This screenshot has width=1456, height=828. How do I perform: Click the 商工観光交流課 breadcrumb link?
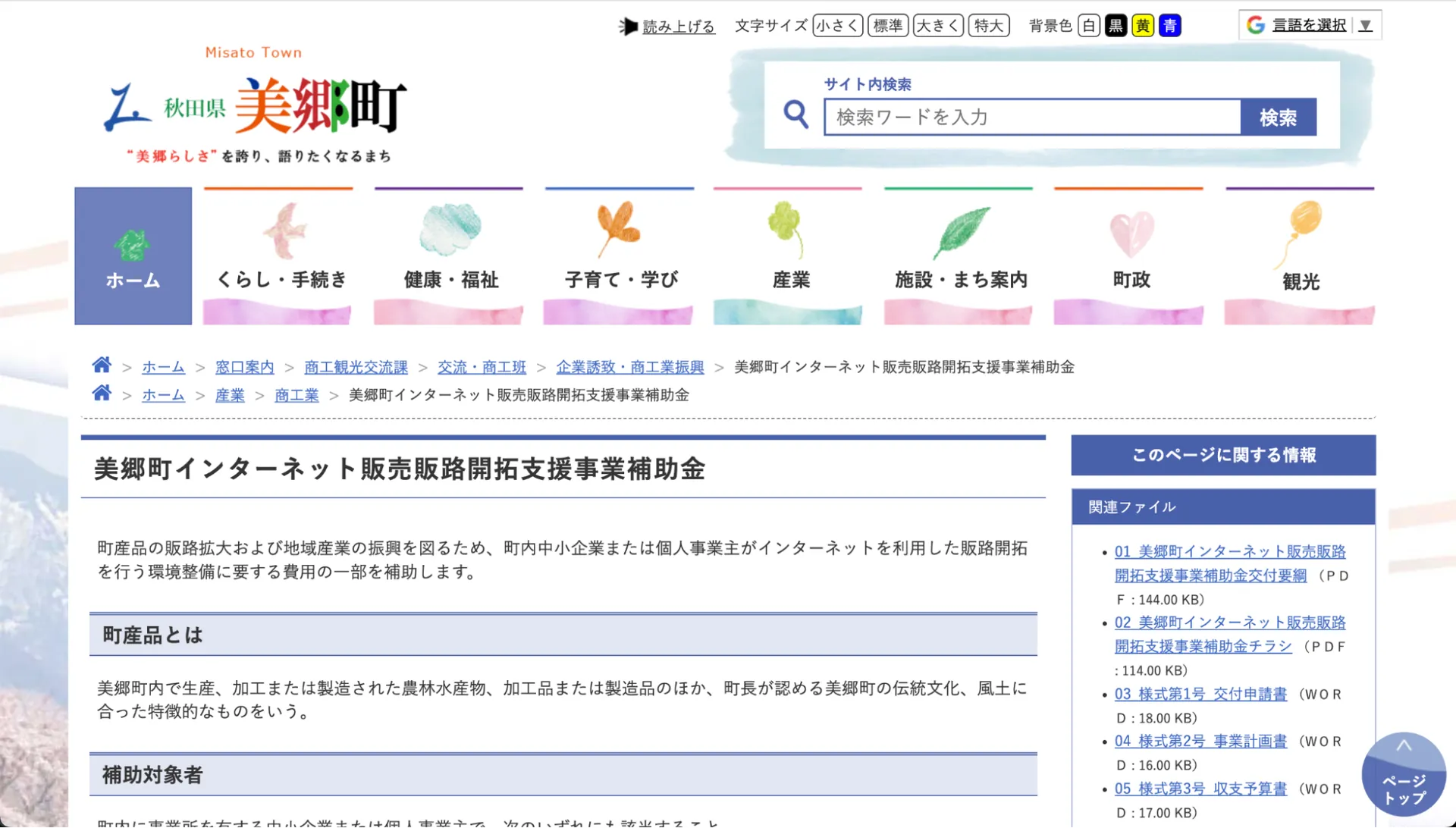pos(356,367)
